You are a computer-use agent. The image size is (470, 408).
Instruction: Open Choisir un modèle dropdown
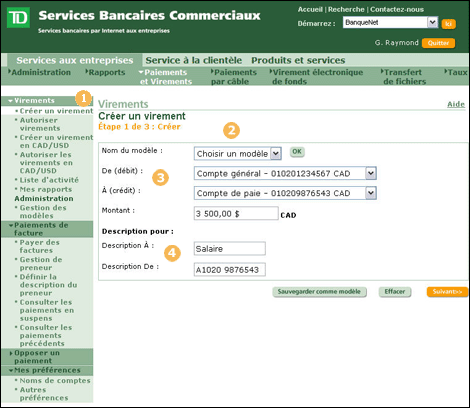238,154
